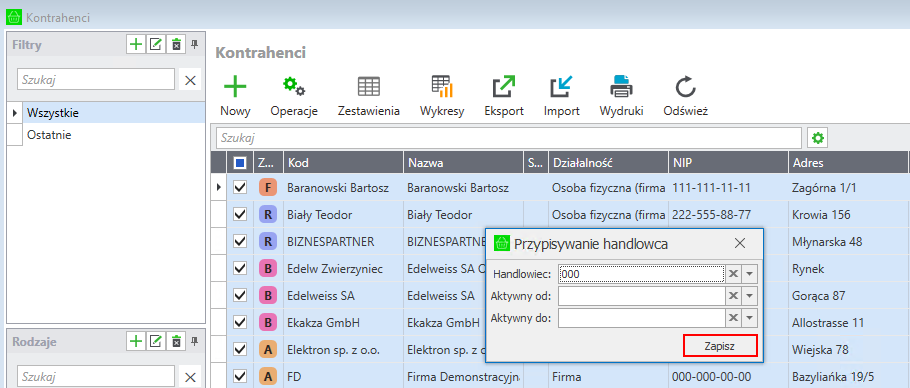910x388 pixels.
Task: Uncheck the Ekakza GmbH row checkbox
Action: (240, 322)
